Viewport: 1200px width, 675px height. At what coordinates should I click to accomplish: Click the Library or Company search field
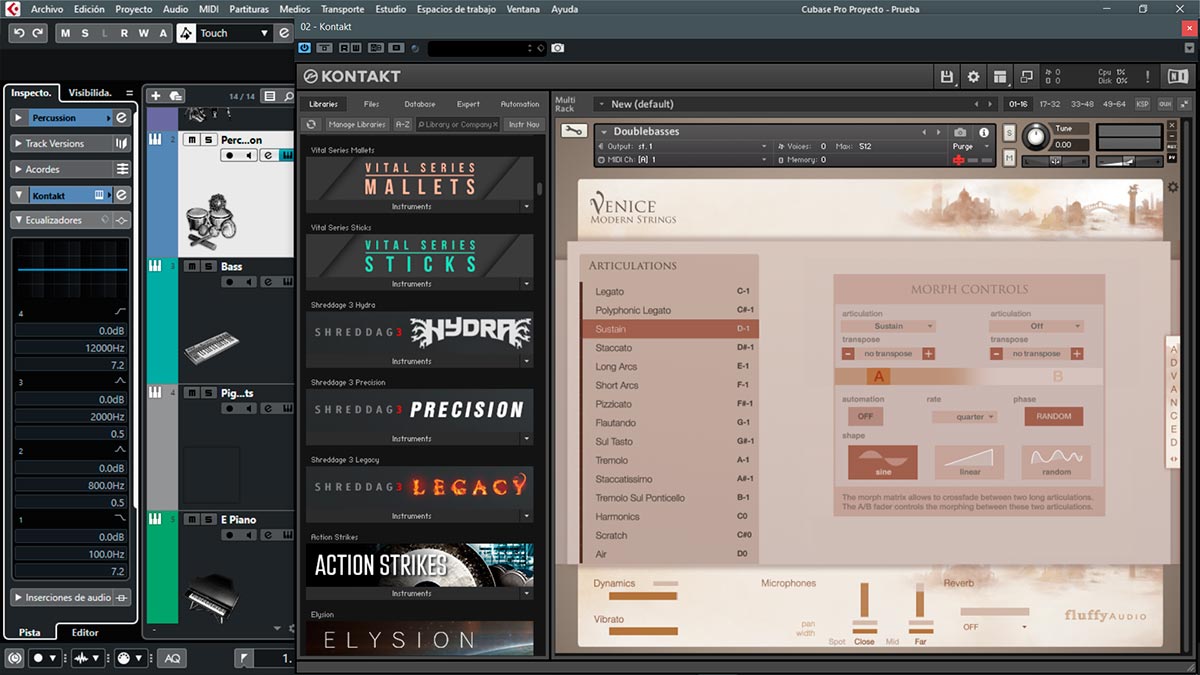tap(458, 124)
